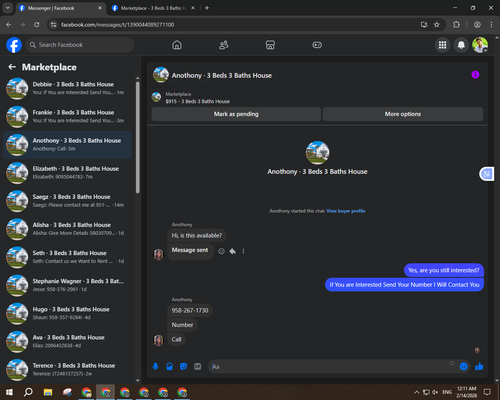Open Terence's conversation
This screenshot has height=400, width=500.
click(x=68, y=370)
